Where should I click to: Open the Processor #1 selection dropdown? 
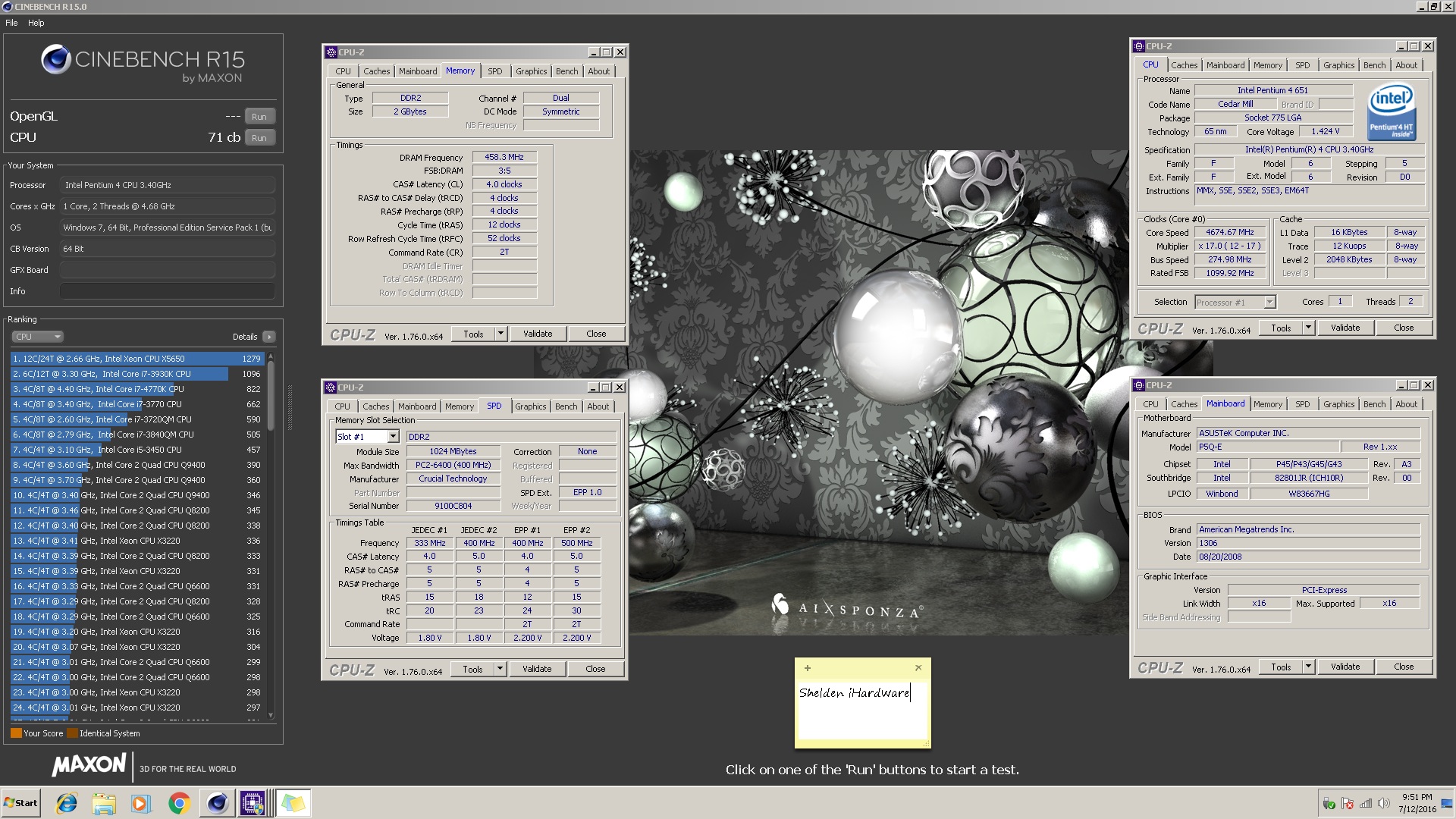click(1269, 303)
